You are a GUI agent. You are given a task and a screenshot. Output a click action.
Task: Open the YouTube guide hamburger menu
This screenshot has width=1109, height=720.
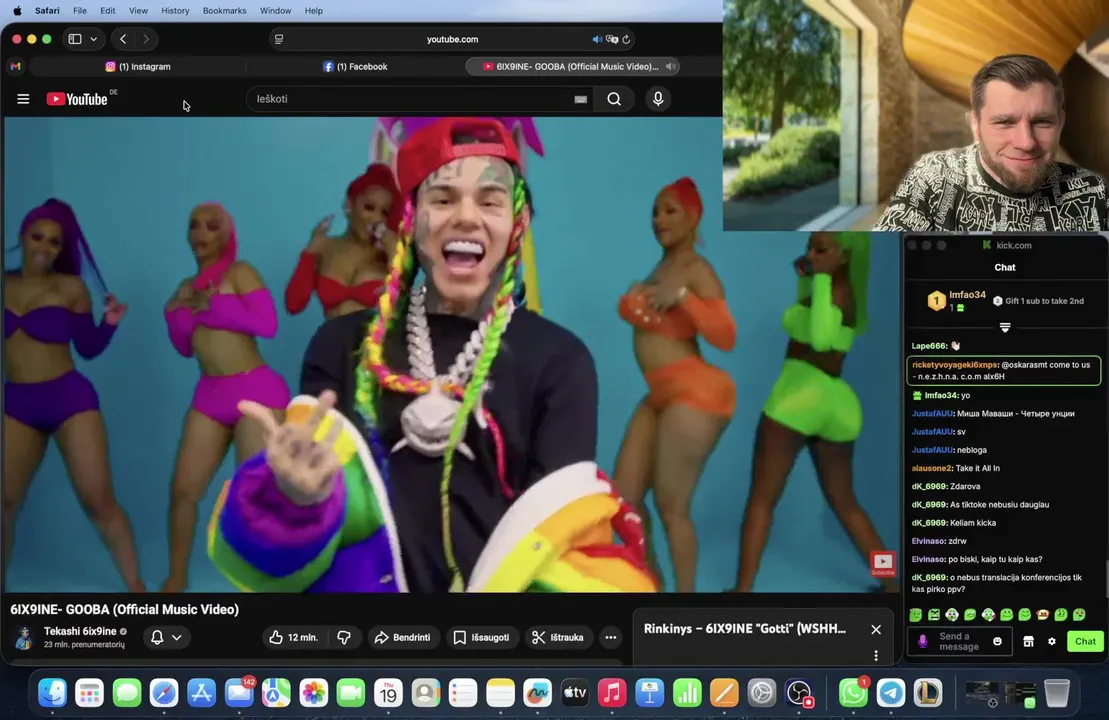23,99
